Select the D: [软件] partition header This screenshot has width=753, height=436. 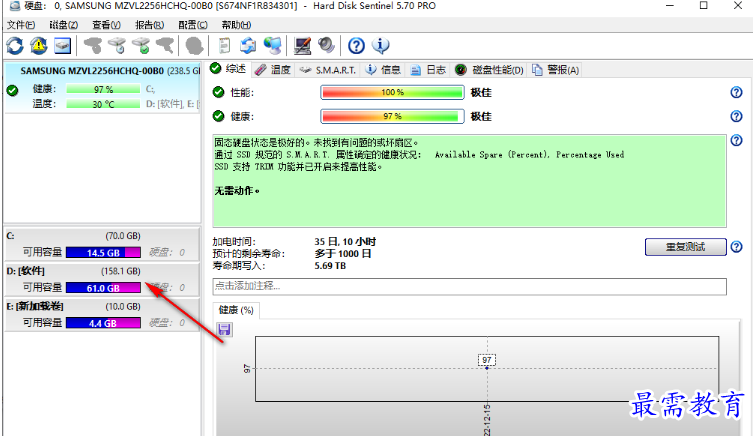(73, 271)
